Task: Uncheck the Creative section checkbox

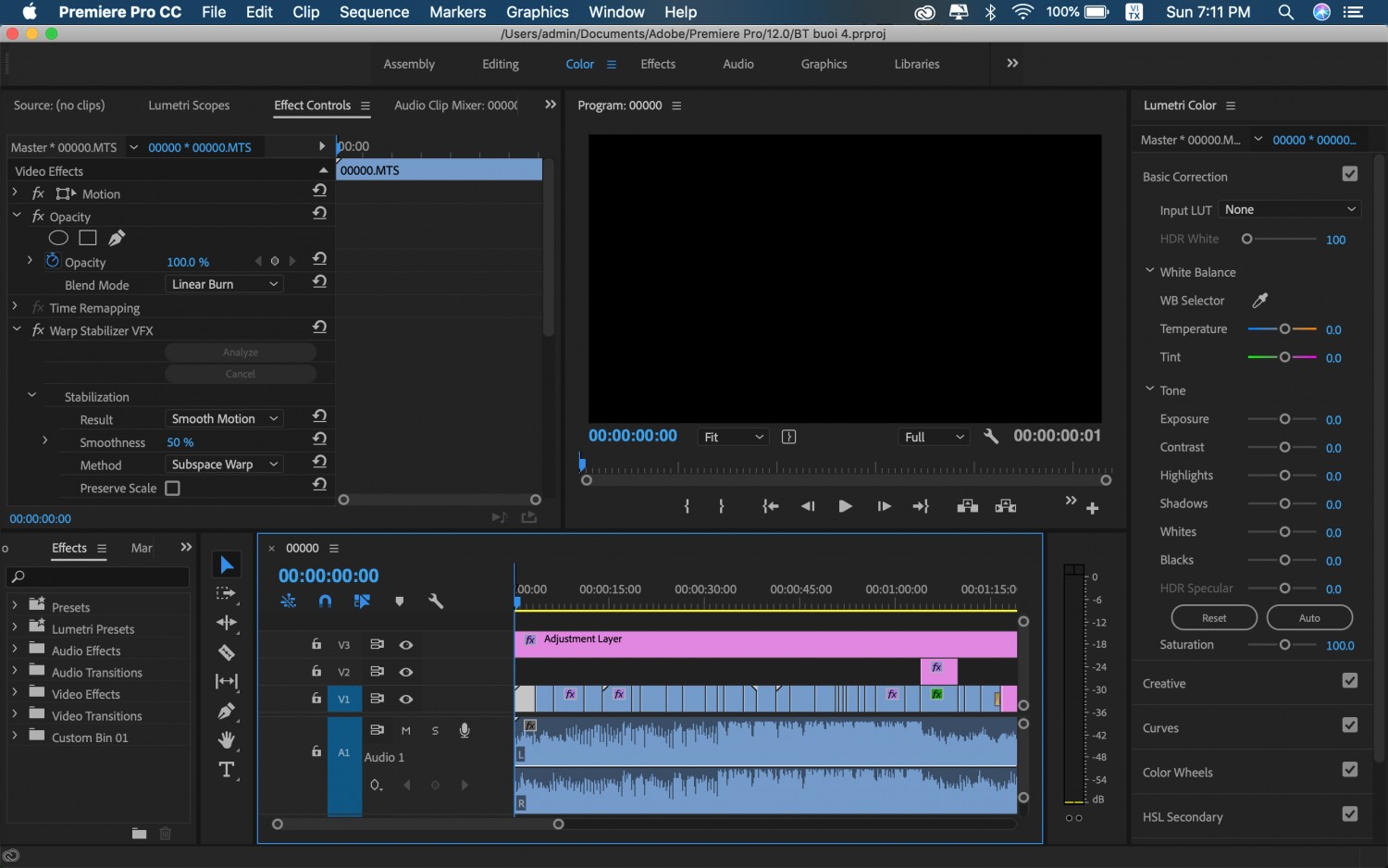Action: click(1350, 681)
